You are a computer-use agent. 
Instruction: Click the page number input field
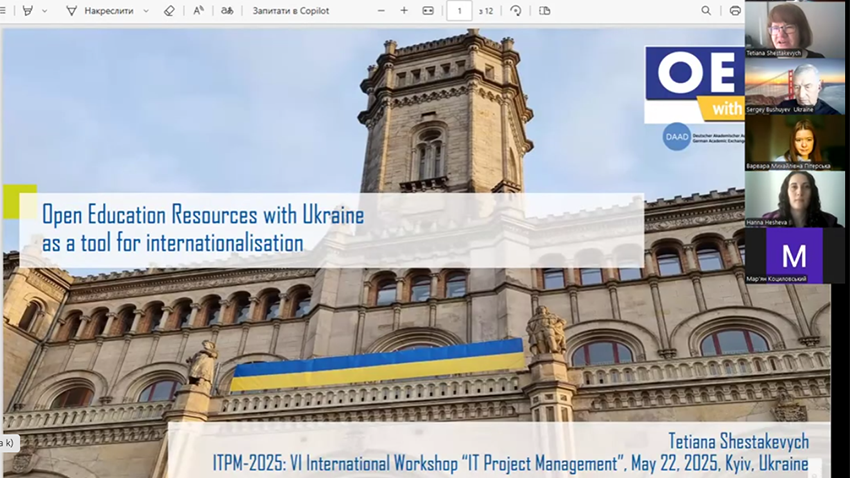point(459,11)
